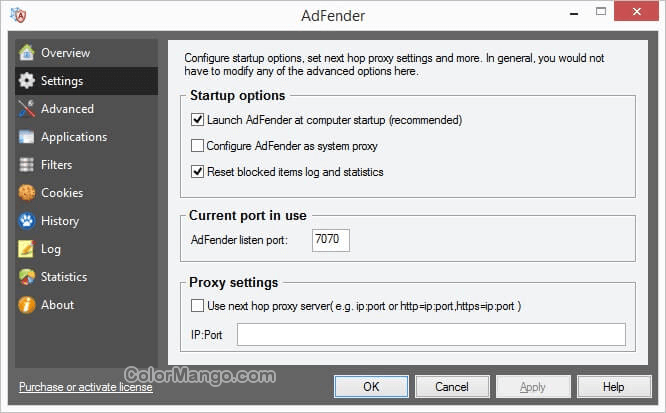
Task: Open Purchase or activate license link
Action: pos(86,387)
